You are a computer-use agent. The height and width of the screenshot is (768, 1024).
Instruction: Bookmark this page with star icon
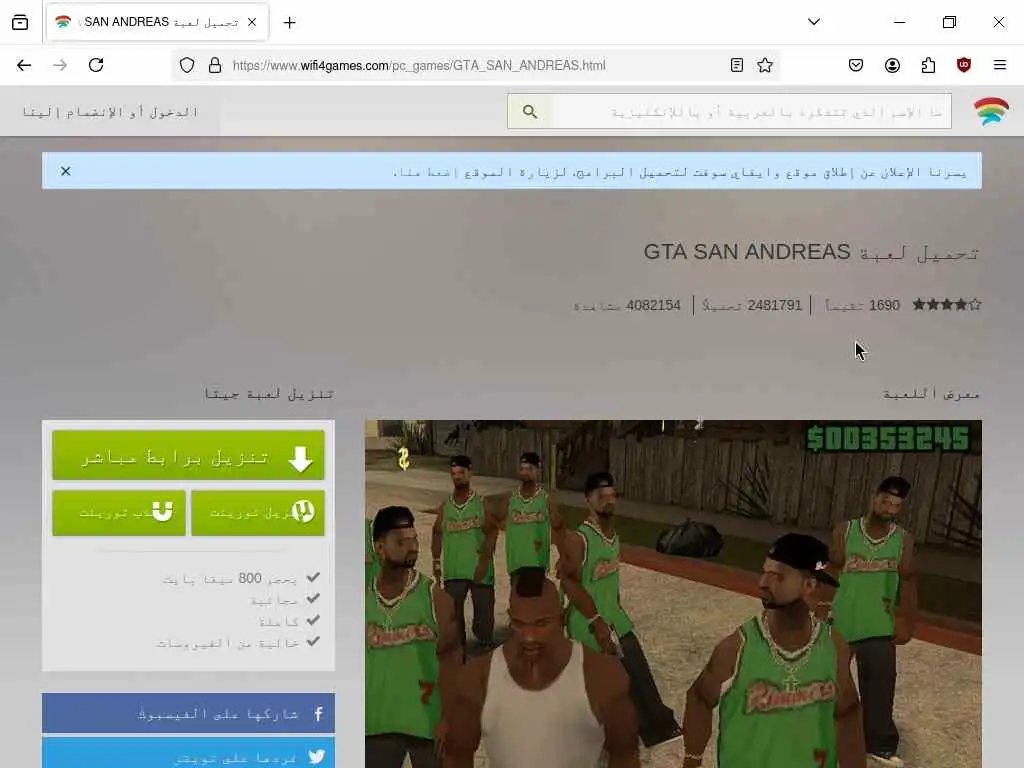click(765, 65)
